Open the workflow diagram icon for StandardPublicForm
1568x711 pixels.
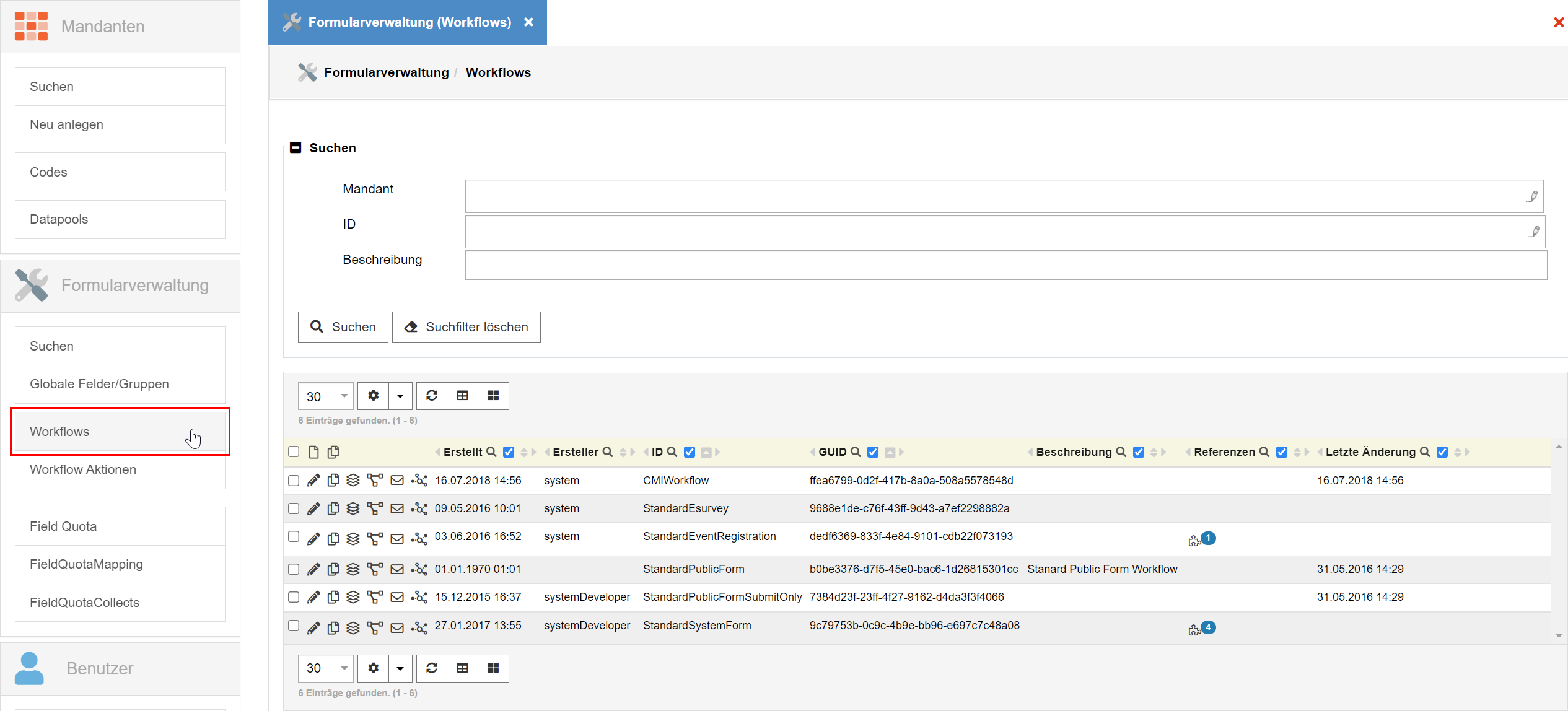pos(375,569)
